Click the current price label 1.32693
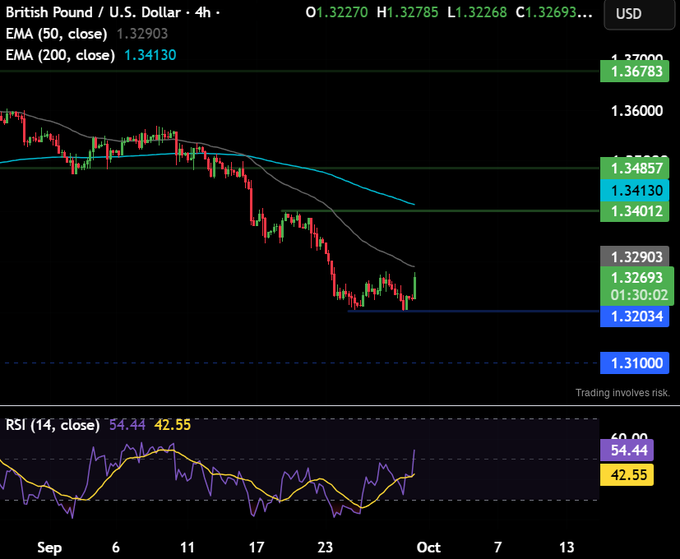The height and width of the screenshot is (559, 680). click(x=637, y=278)
